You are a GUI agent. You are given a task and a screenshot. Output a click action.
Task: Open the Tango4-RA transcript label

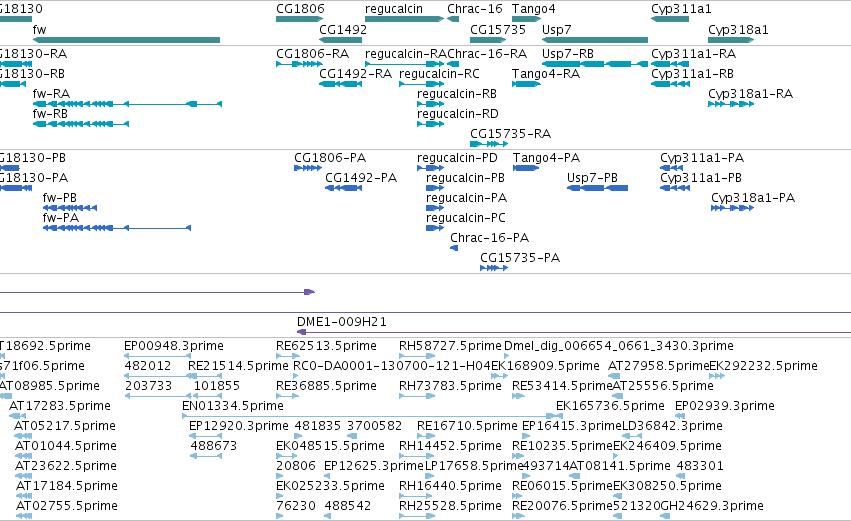pos(545,73)
